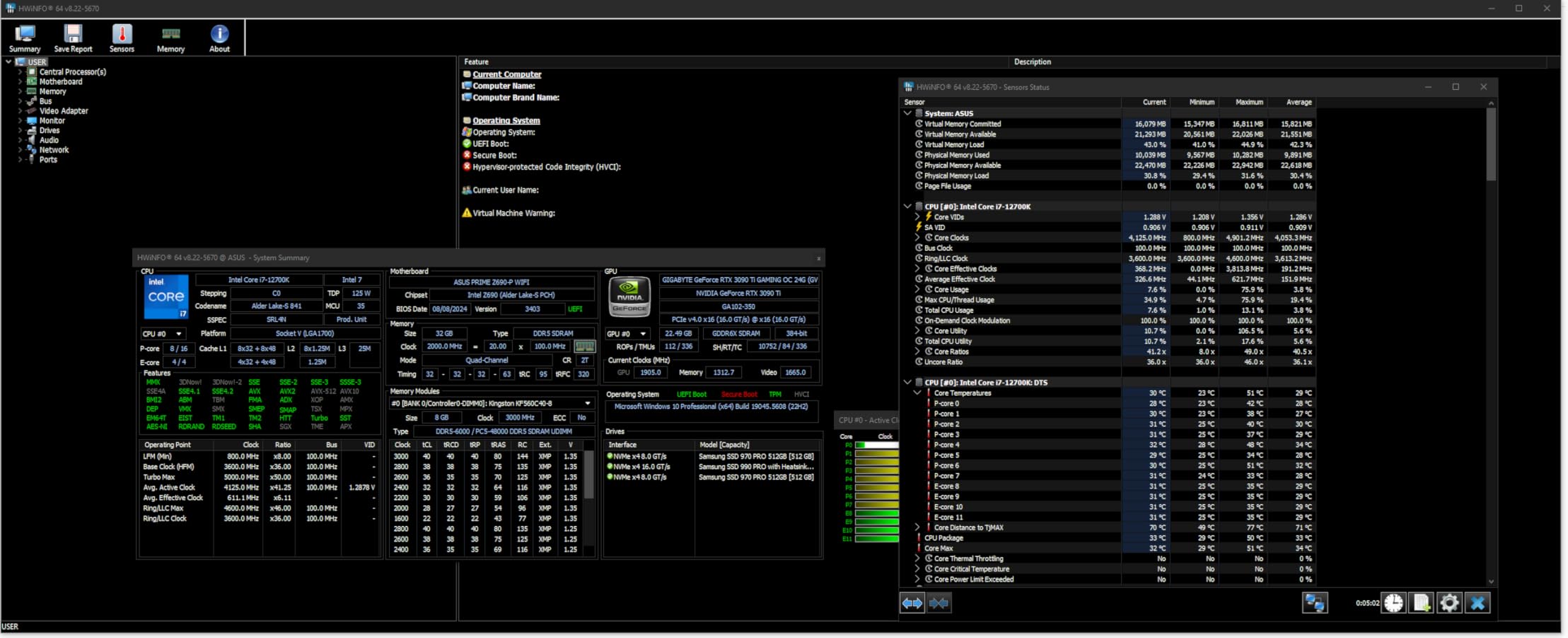Minimize the Sensors Status window

click(x=1428, y=87)
